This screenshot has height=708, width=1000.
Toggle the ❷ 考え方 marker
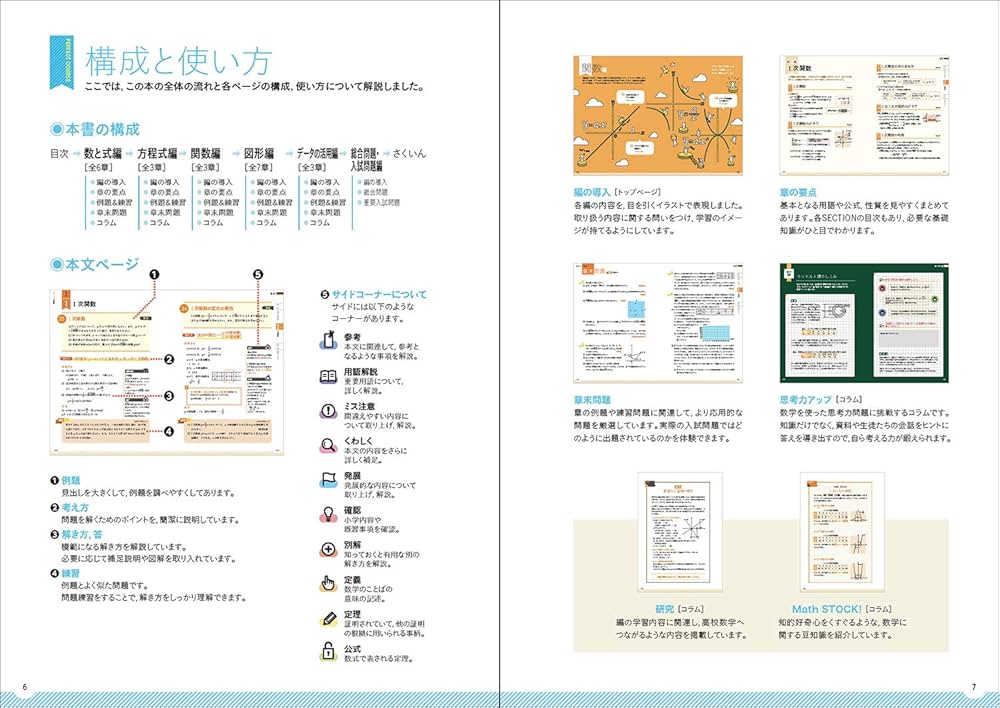54,508
